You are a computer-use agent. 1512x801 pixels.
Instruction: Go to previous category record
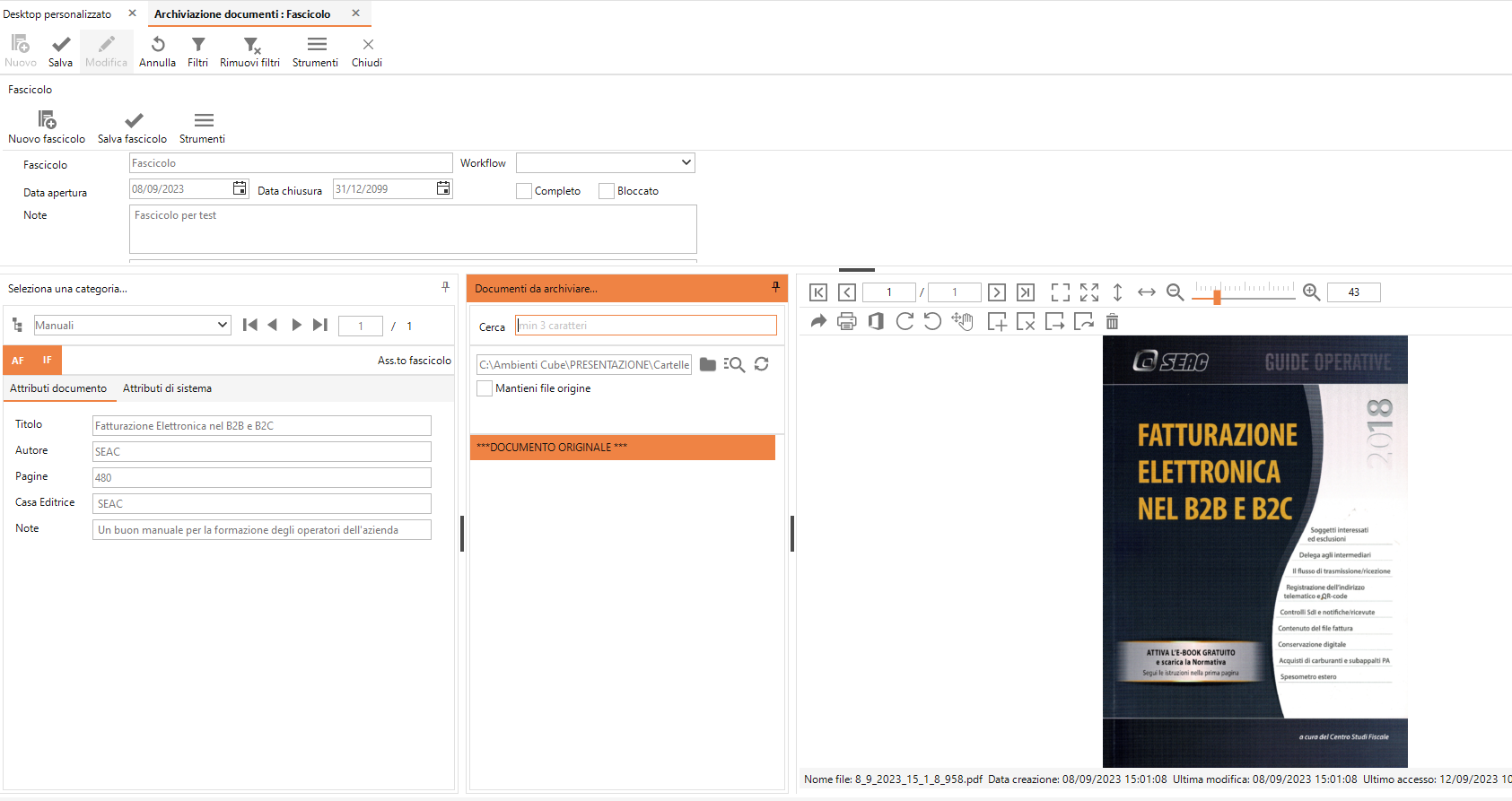tap(273, 325)
